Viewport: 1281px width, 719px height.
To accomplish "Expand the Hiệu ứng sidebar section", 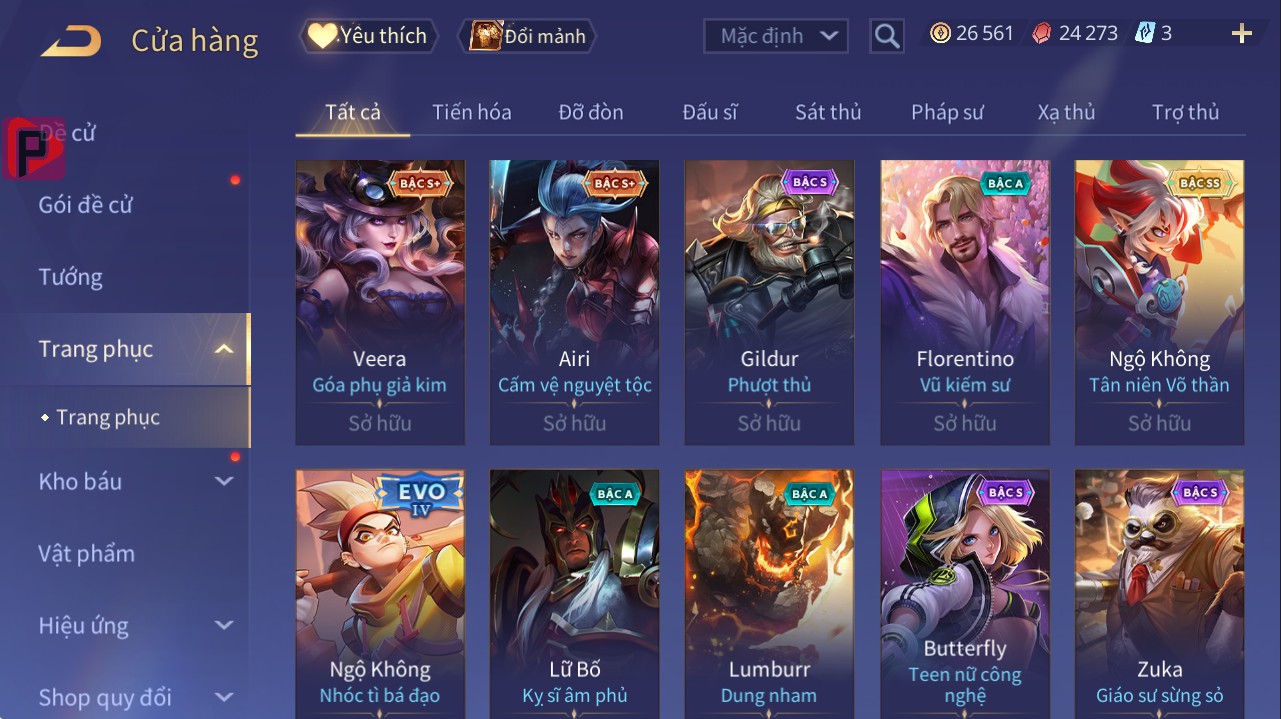I will pyautogui.click(x=224, y=626).
